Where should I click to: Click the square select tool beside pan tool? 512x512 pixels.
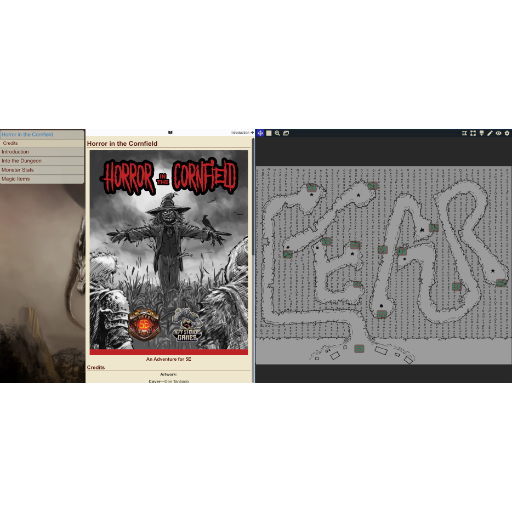pyautogui.click(x=269, y=133)
